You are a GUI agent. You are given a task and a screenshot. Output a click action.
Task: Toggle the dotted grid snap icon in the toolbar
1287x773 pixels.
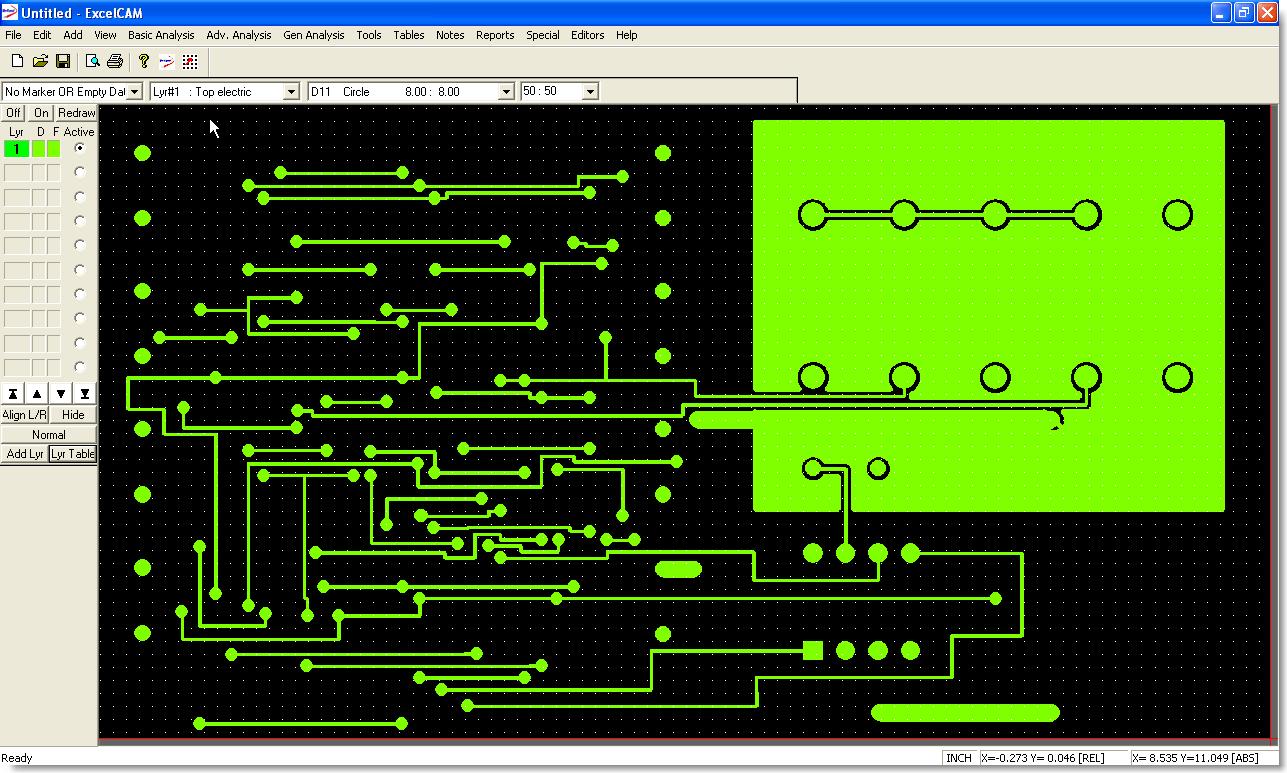click(x=190, y=62)
